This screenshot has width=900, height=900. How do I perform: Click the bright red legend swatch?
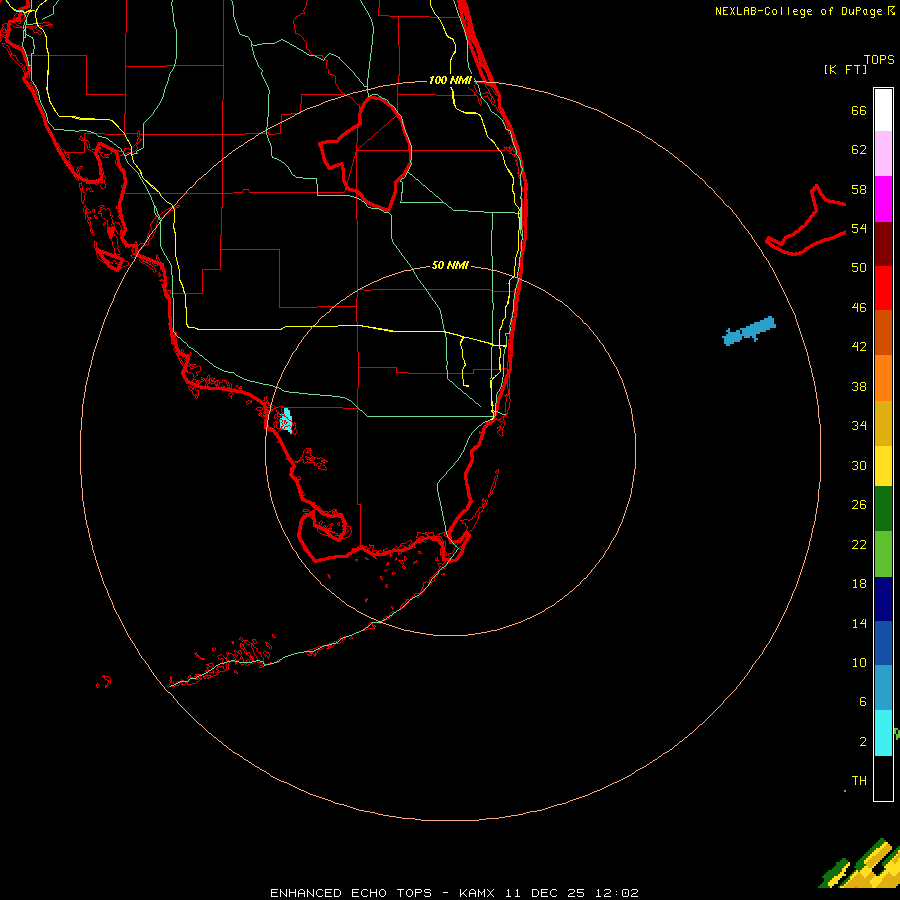pos(883,288)
